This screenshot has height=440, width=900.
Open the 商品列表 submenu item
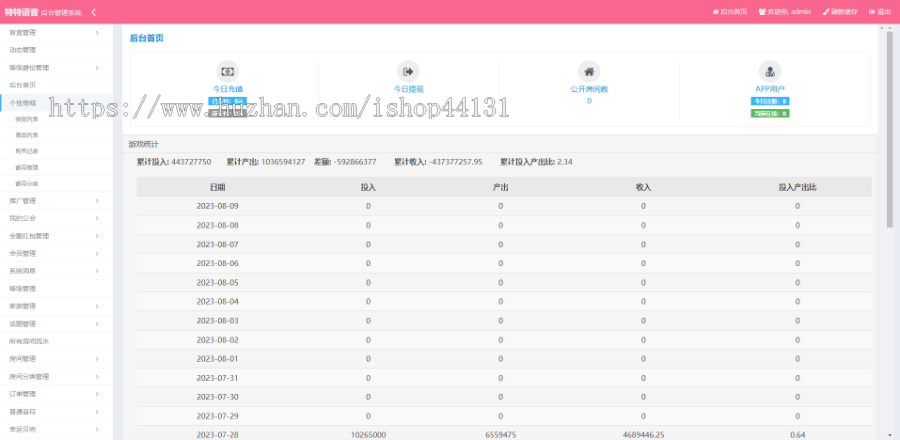[x=27, y=135]
